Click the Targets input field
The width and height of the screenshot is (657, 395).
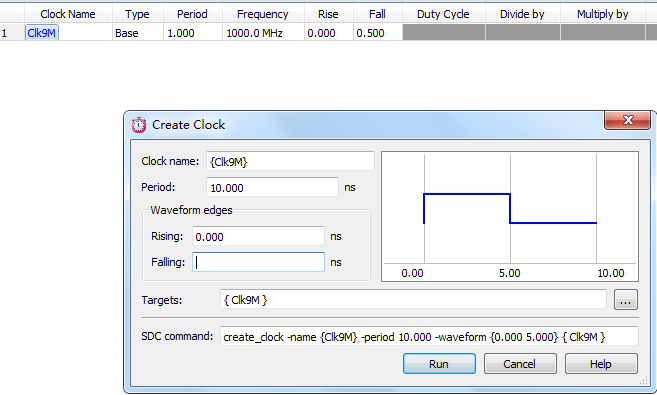[x=413, y=300]
